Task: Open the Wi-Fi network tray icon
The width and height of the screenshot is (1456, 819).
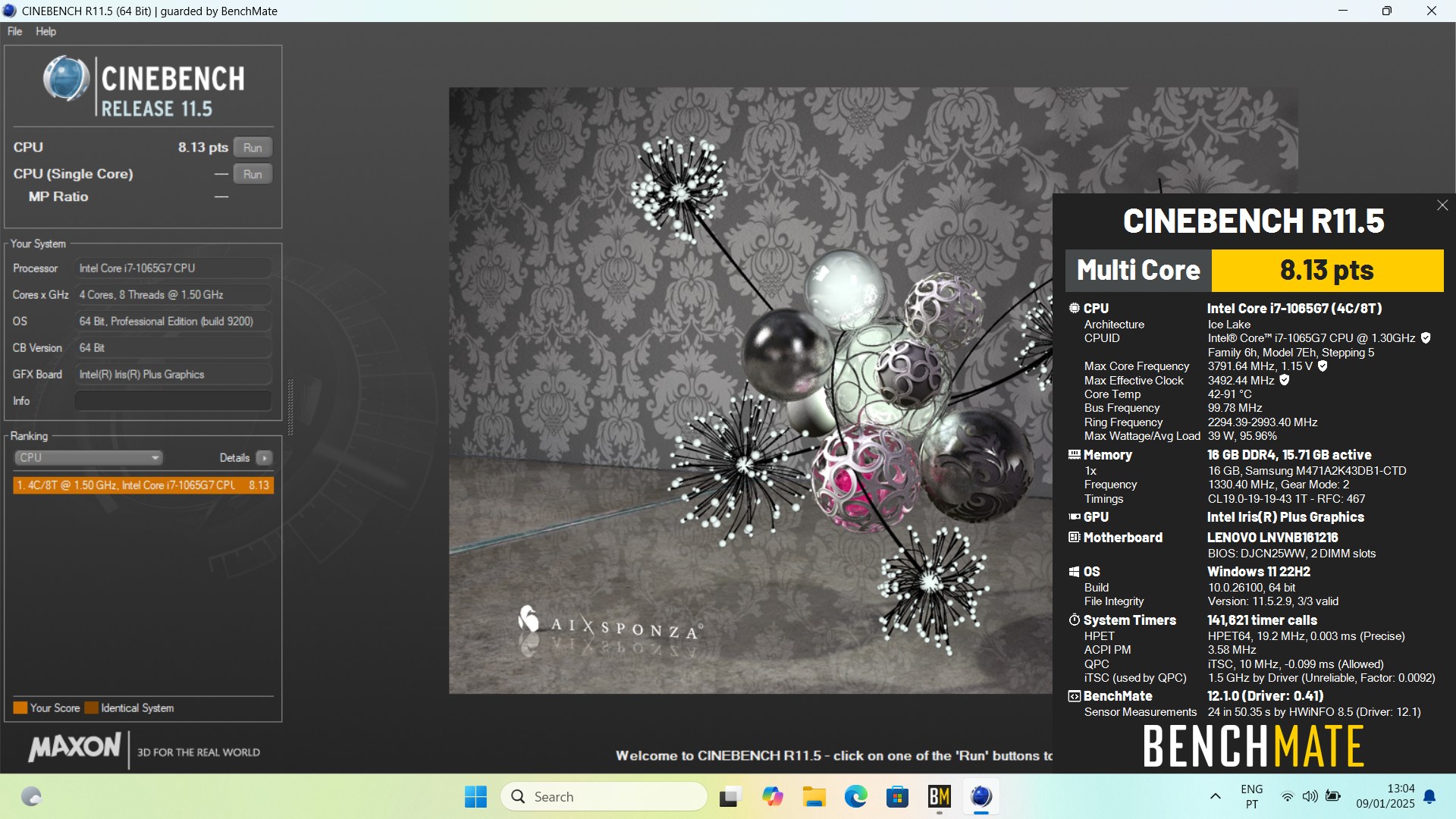Action: pyautogui.click(x=1287, y=796)
